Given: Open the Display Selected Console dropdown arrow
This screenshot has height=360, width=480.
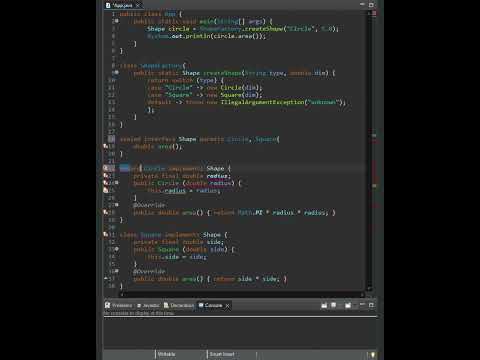Looking at the screenshot, I should 339,306.
